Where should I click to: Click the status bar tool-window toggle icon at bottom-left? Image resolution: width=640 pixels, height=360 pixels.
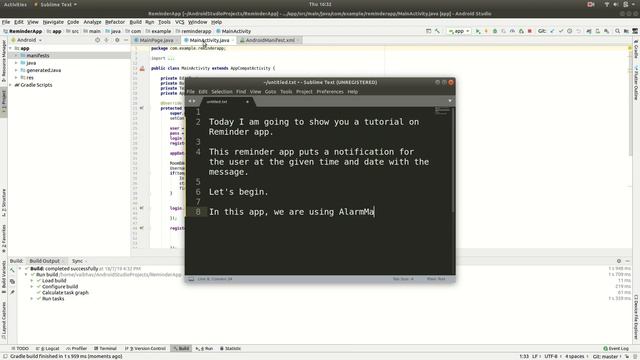point(5,356)
